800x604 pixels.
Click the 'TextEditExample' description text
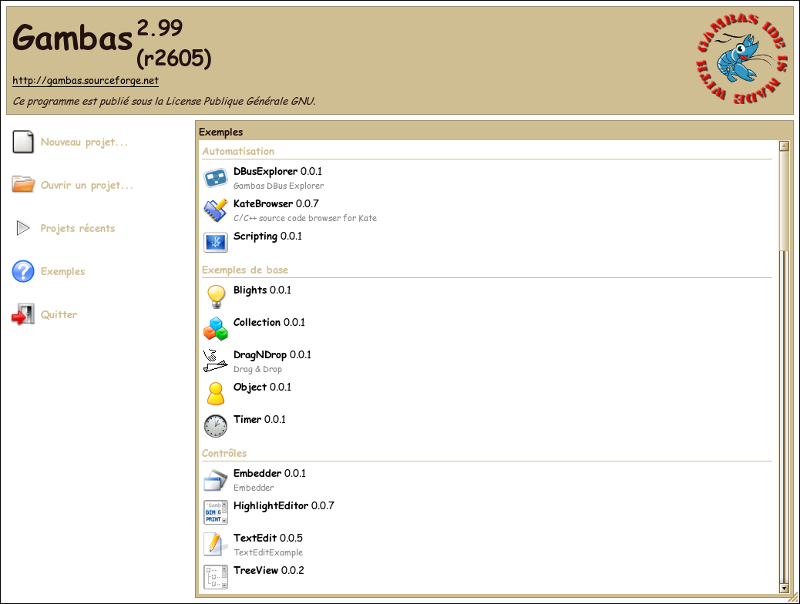point(268,552)
